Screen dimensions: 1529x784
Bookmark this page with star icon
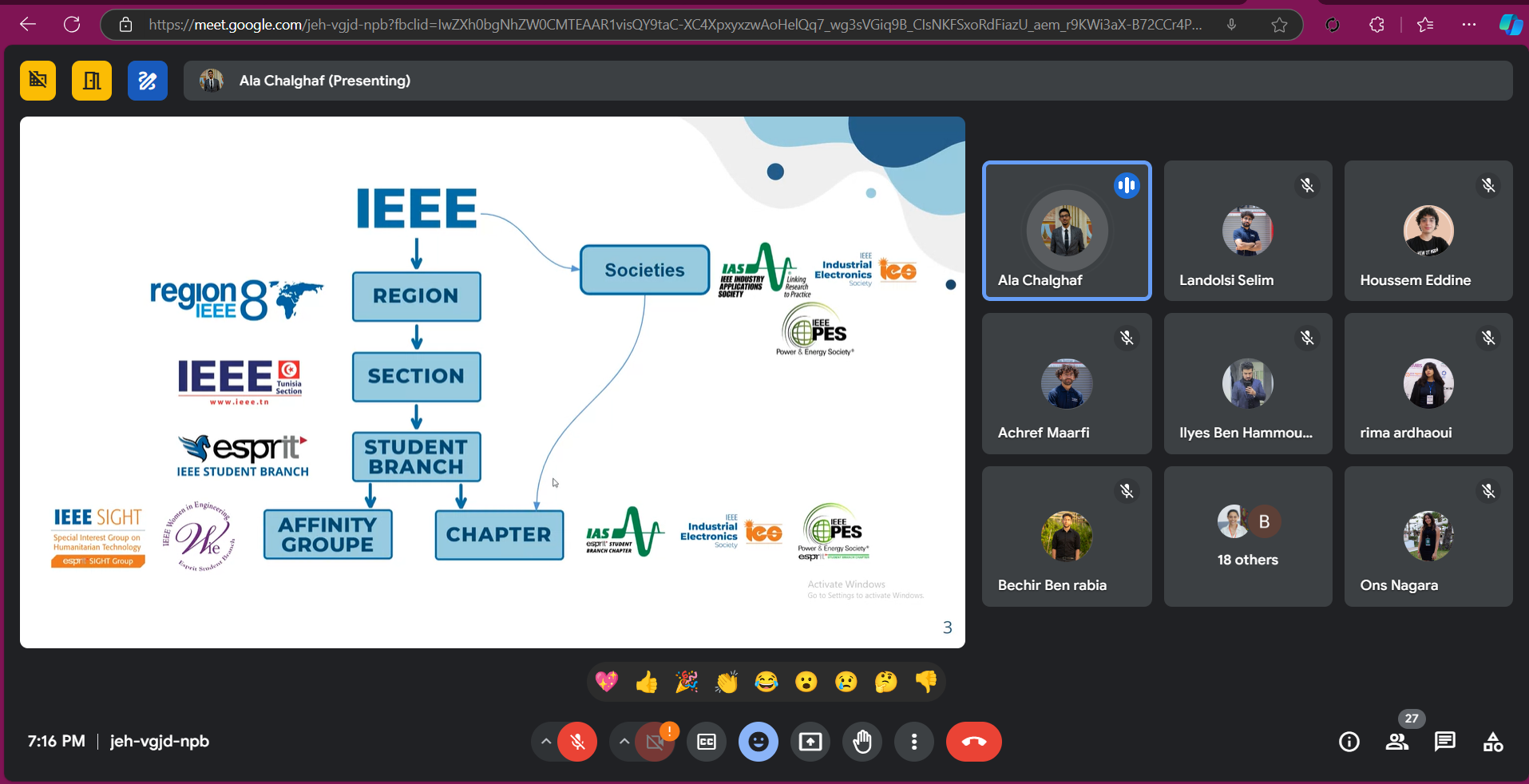pyautogui.click(x=1279, y=25)
